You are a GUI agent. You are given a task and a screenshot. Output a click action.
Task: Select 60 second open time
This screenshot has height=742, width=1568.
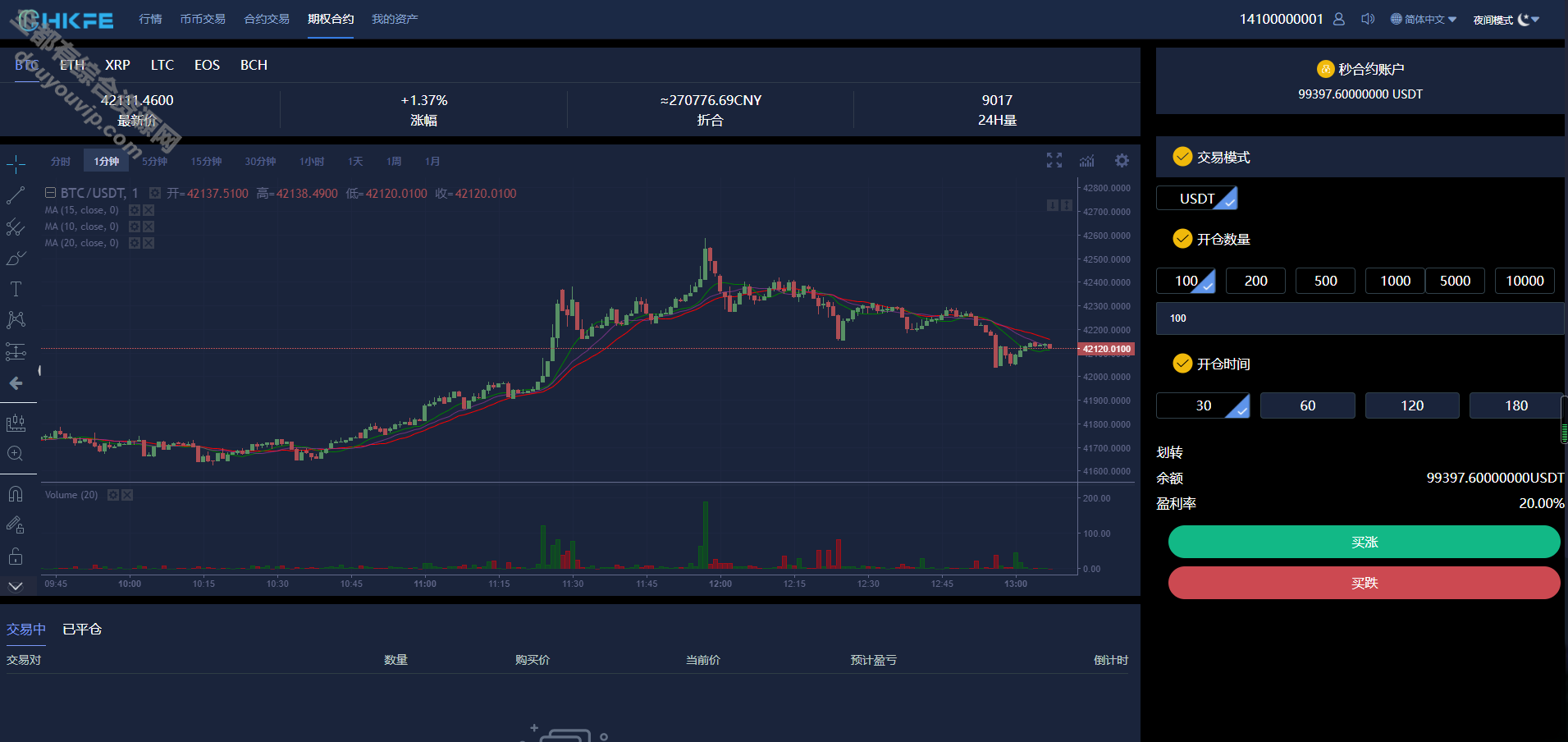pos(1307,405)
